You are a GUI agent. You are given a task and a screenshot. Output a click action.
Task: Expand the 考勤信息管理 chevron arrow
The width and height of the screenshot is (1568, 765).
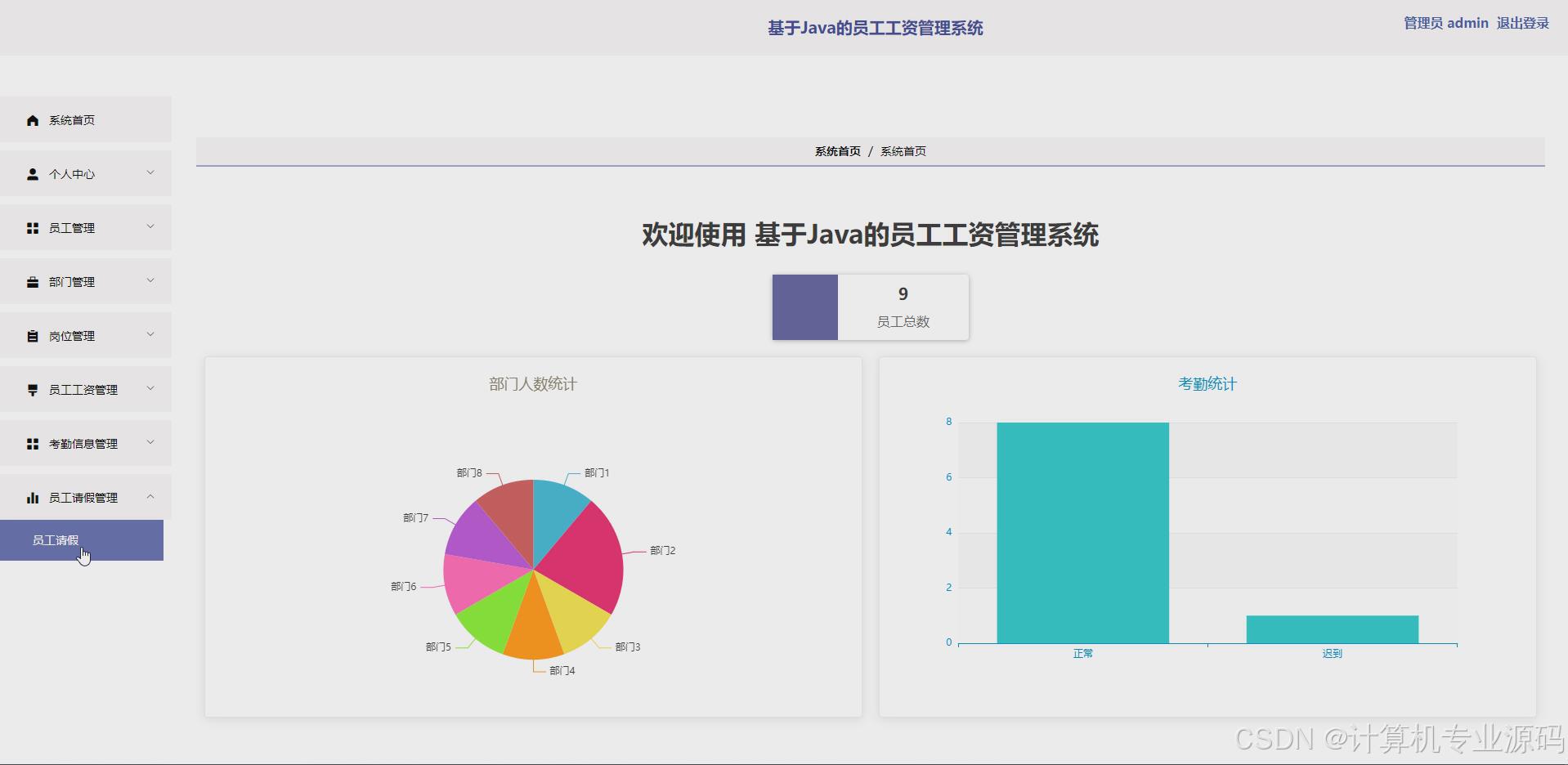click(x=150, y=442)
